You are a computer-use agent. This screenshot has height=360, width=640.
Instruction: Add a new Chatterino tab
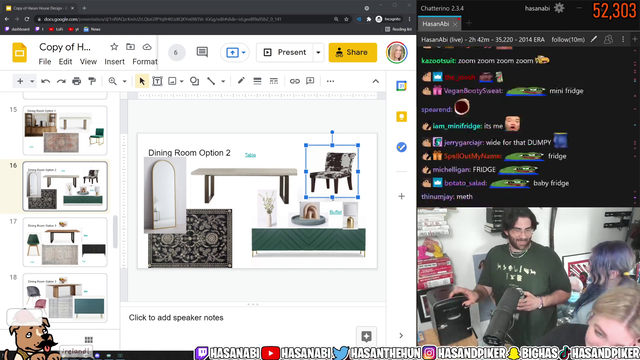[x=469, y=23]
